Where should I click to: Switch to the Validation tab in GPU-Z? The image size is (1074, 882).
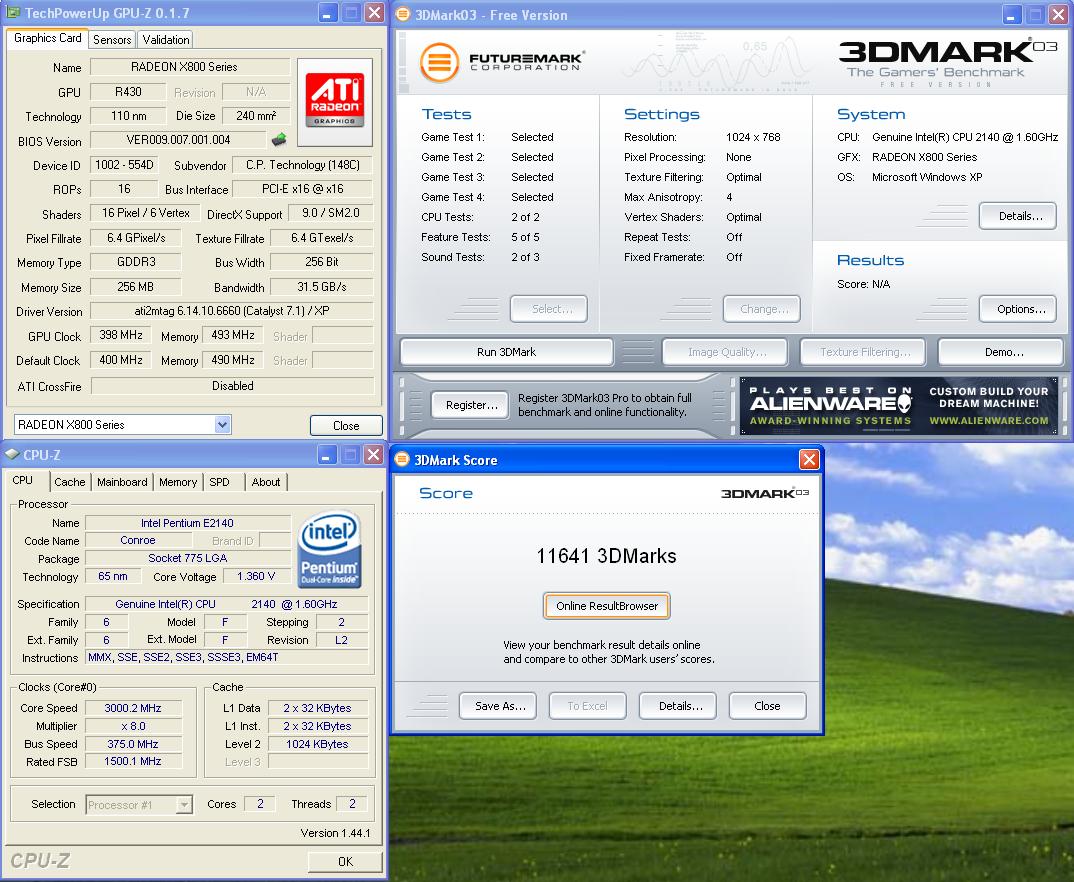pyautogui.click(x=166, y=40)
